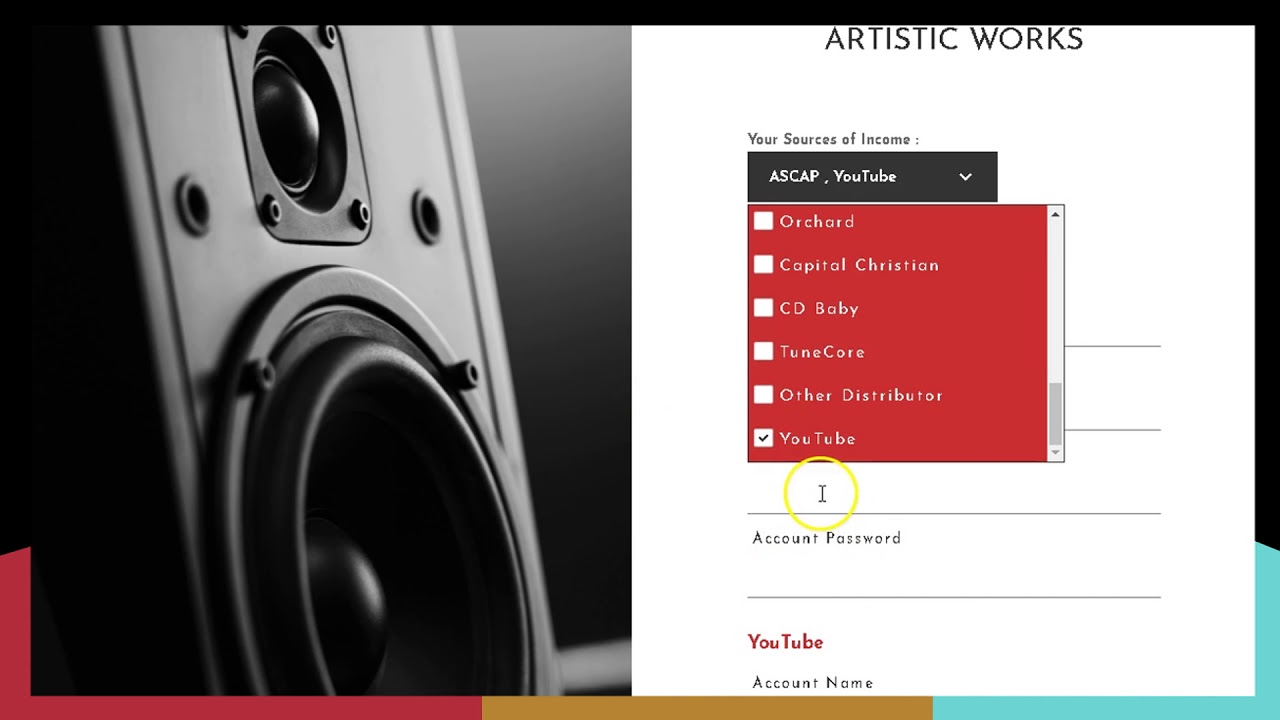The image size is (1280, 720).
Task: Select the Other Distributor checkbox
Action: coord(763,395)
